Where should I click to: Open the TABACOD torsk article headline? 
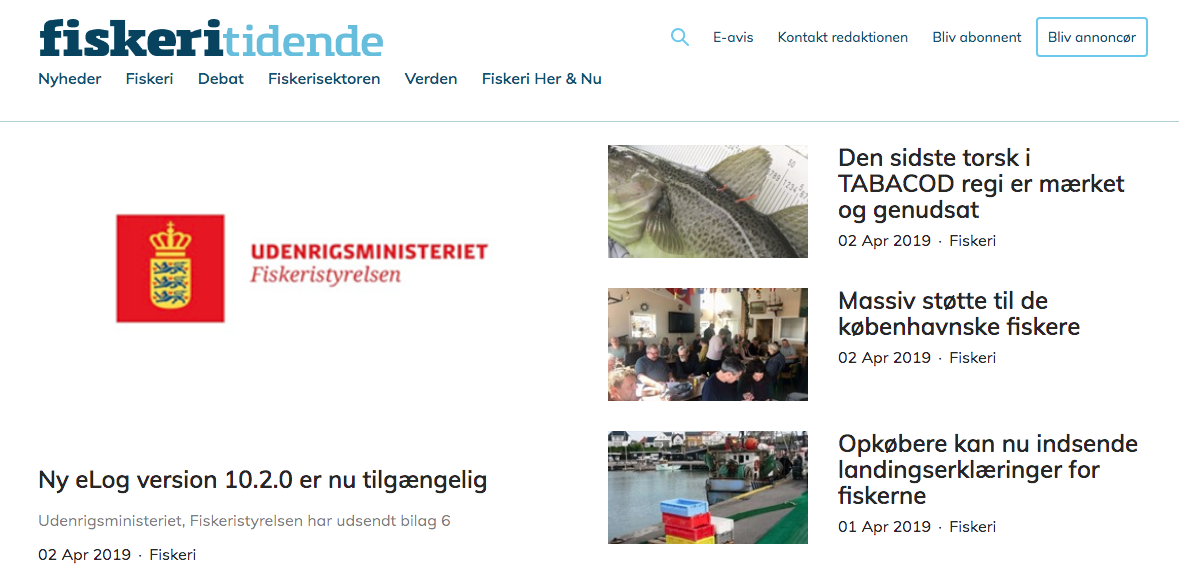click(x=981, y=183)
